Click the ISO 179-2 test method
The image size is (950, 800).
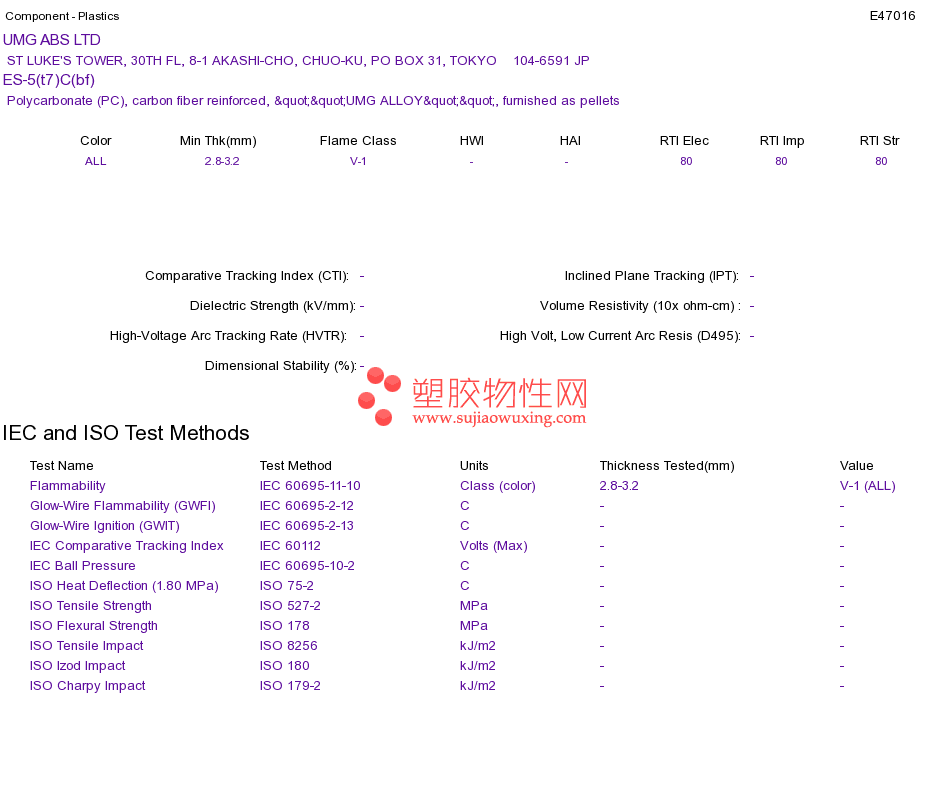[x=290, y=685]
